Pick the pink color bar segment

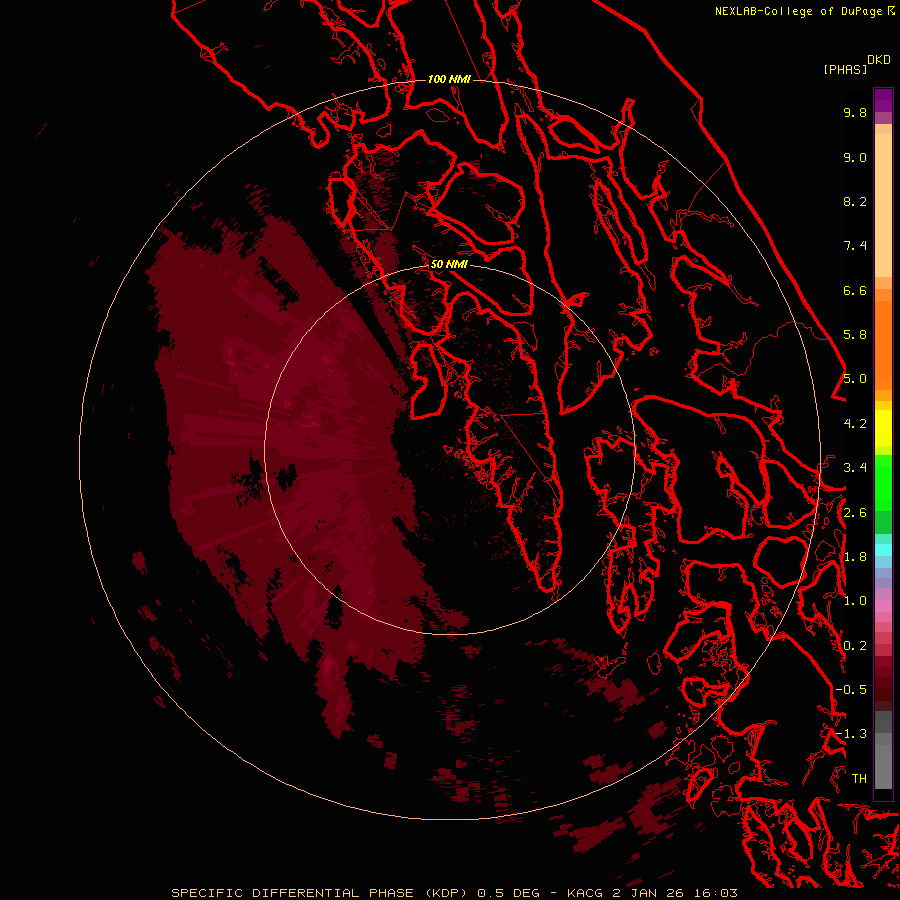click(883, 606)
